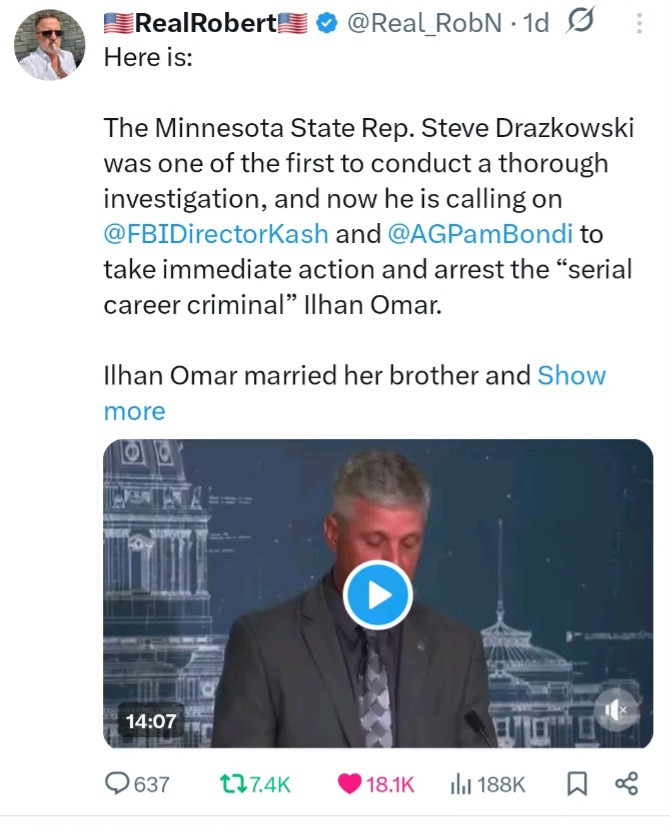Play the video with the center button
The image size is (670, 831).
point(377,594)
